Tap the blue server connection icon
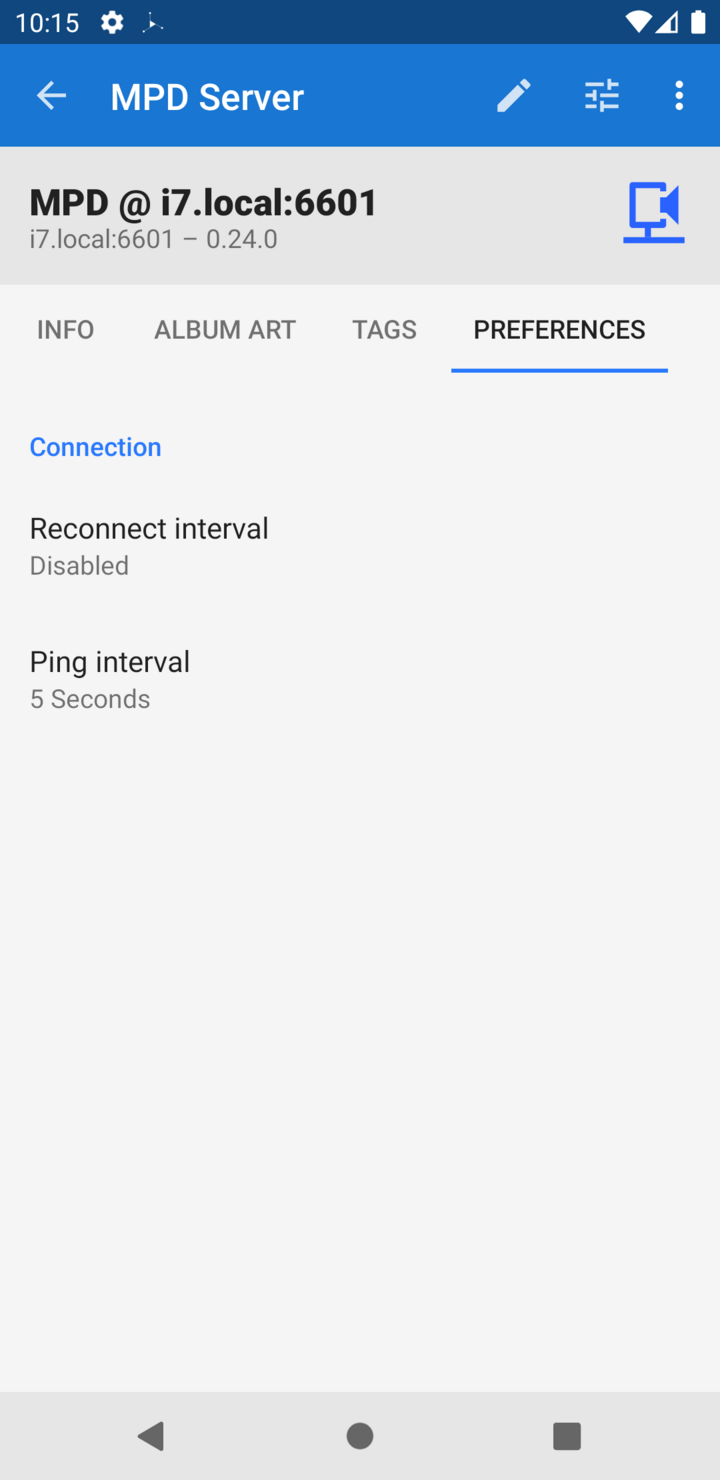The width and height of the screenshot is (720, 1480). click(654, 213)
